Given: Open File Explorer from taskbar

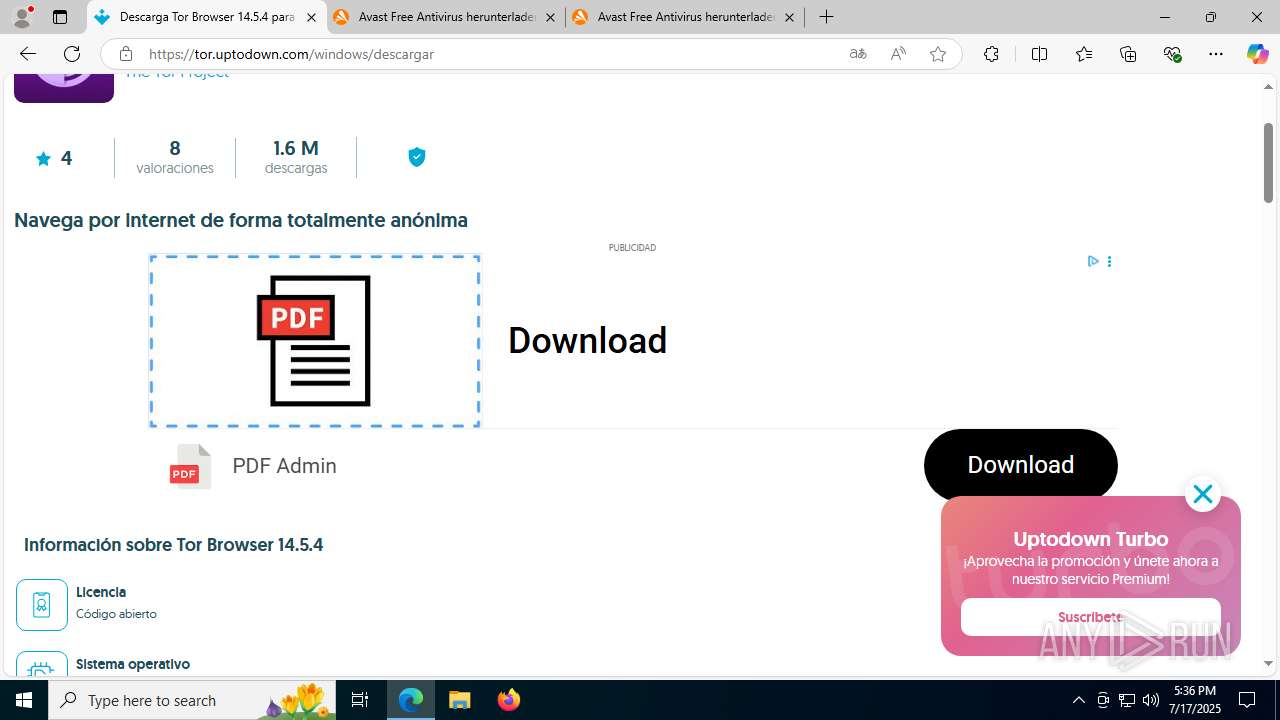Looking at the screenshot, I should [460, 700].
